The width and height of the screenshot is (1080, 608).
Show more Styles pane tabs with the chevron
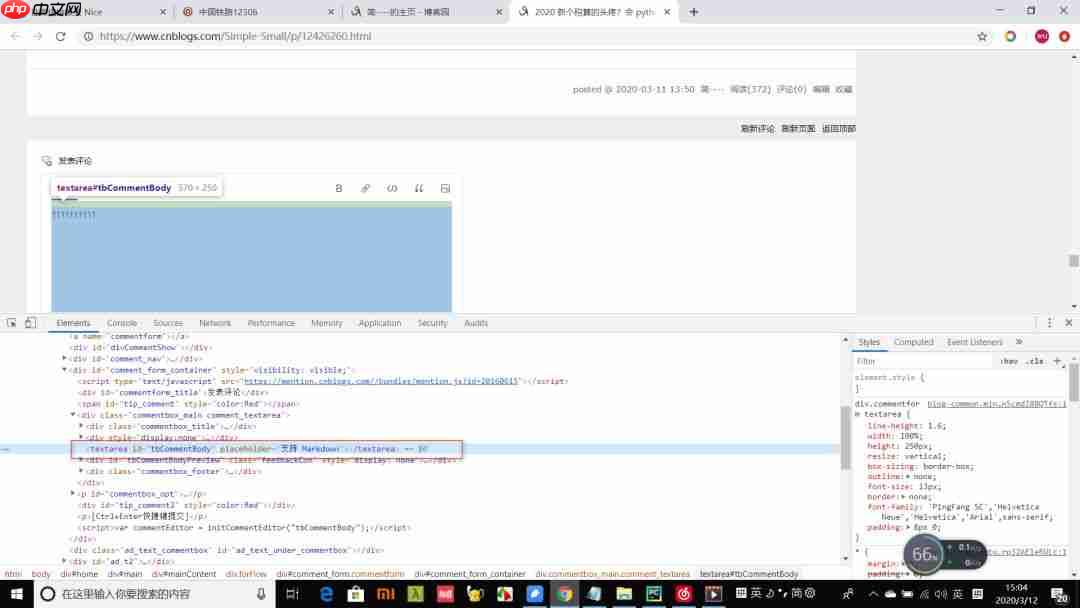[1019, 342]
